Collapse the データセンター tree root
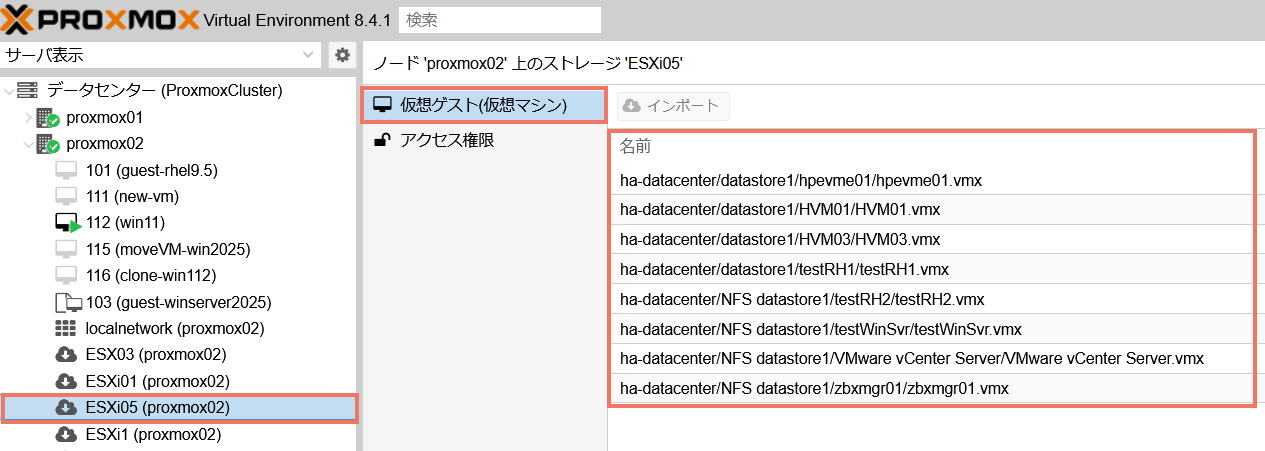Image resolution: width=1265 pixels, height=451 pixels. pos(9,91)
